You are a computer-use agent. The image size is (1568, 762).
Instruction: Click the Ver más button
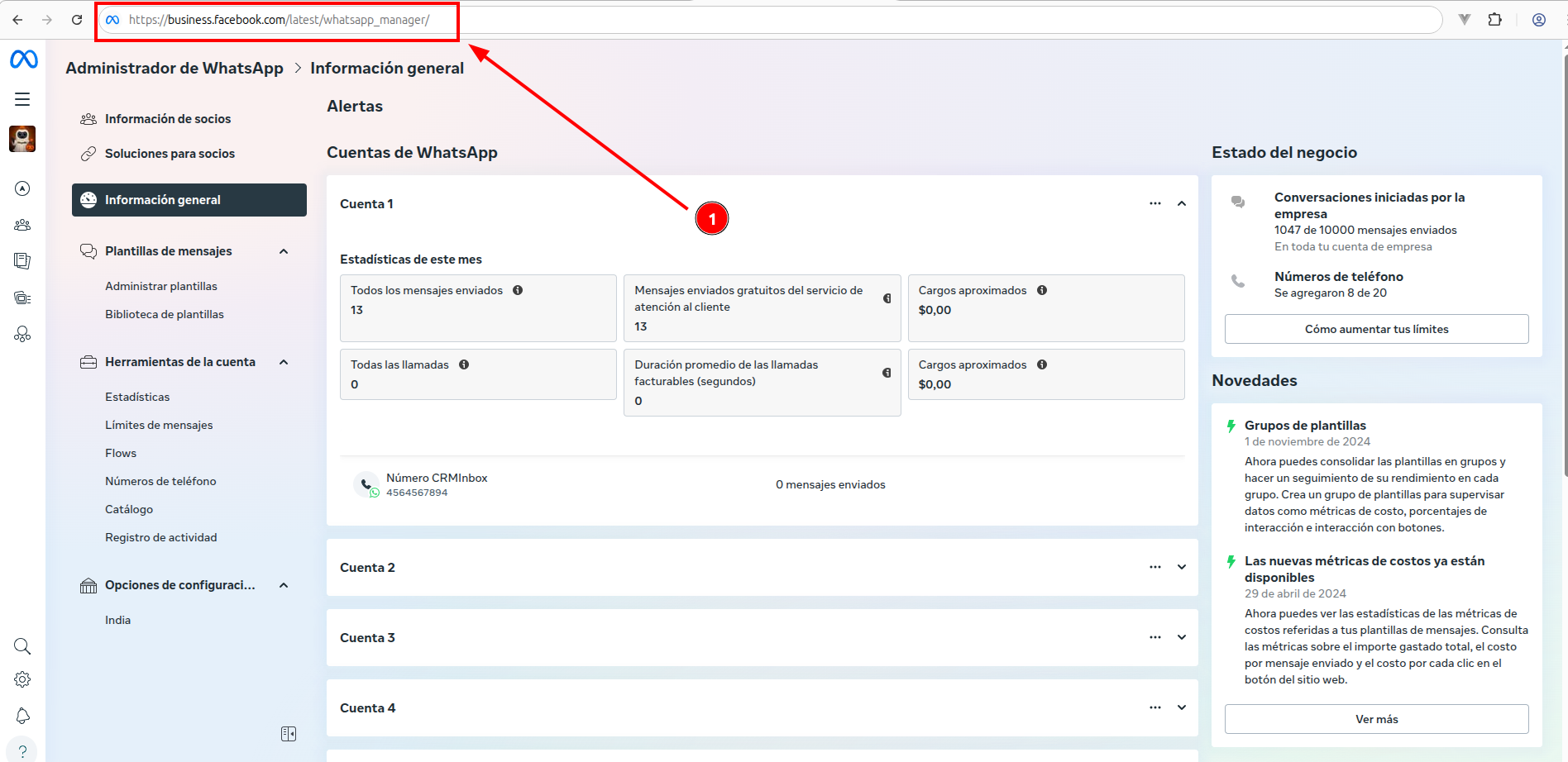(1376, 719)
